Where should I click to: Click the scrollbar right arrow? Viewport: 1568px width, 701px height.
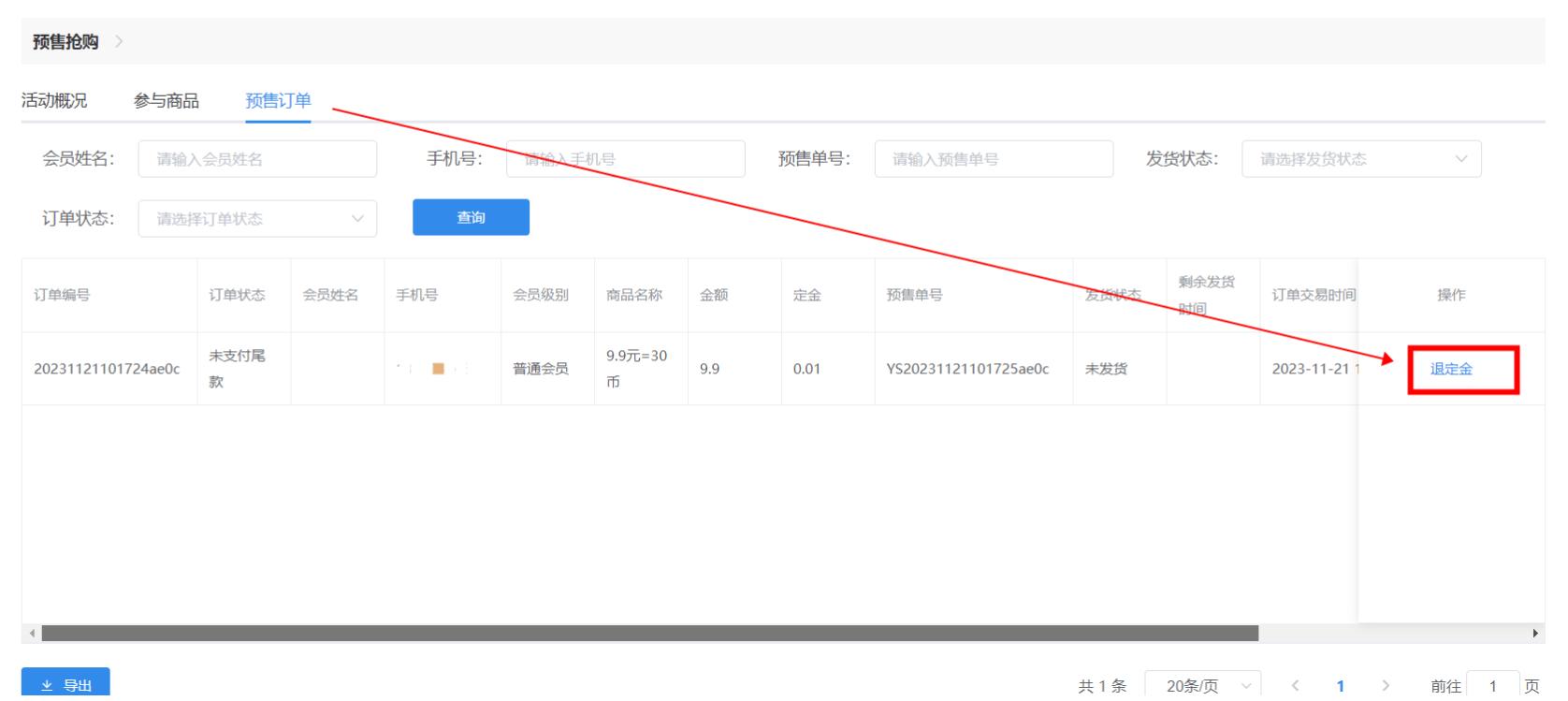pos(1534,634)
